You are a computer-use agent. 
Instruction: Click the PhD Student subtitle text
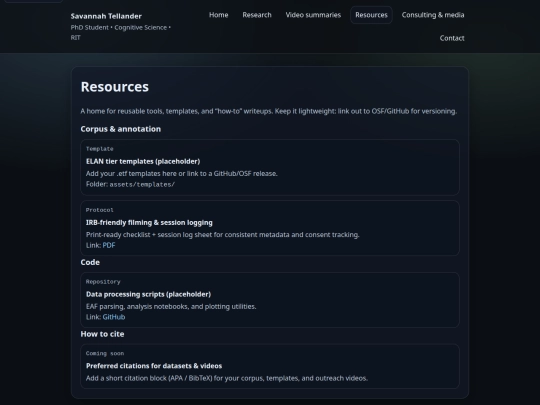121,32
